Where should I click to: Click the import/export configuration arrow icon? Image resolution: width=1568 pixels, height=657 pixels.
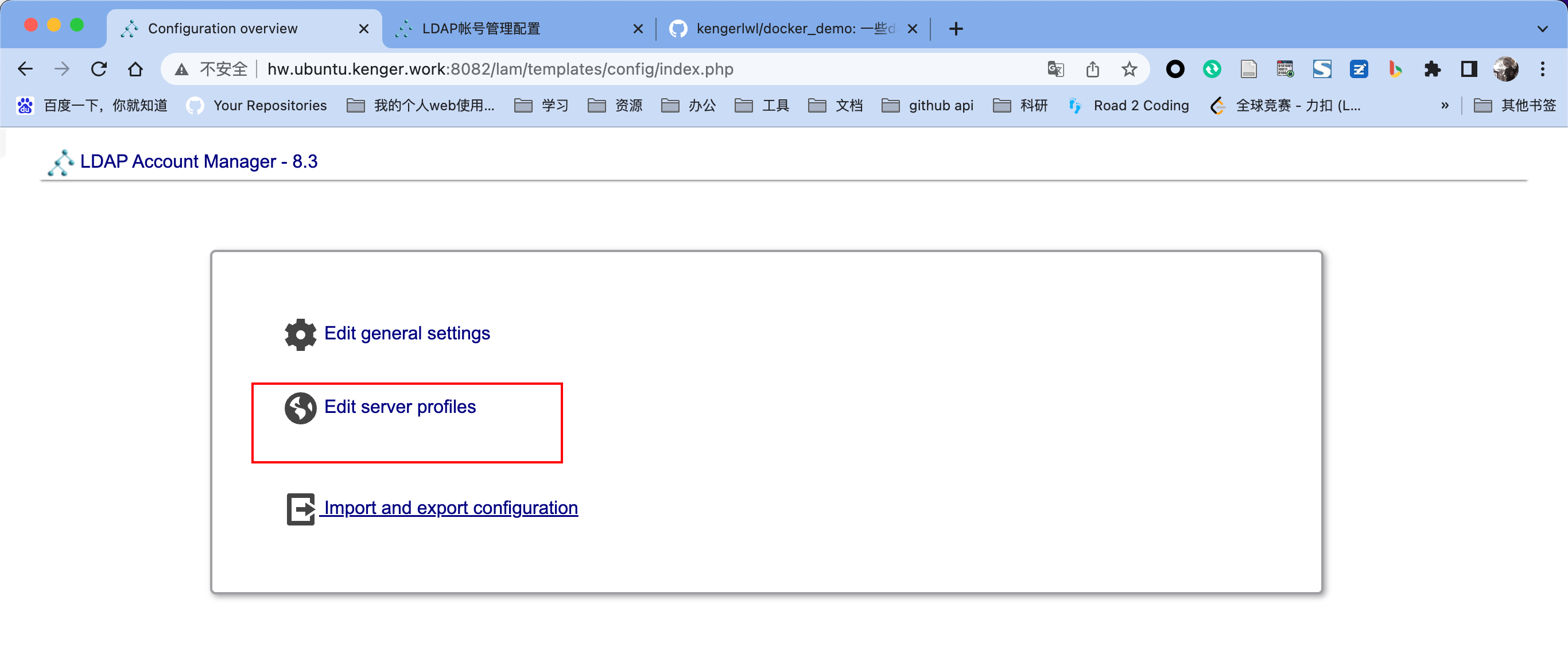click(x=301, y=508)
